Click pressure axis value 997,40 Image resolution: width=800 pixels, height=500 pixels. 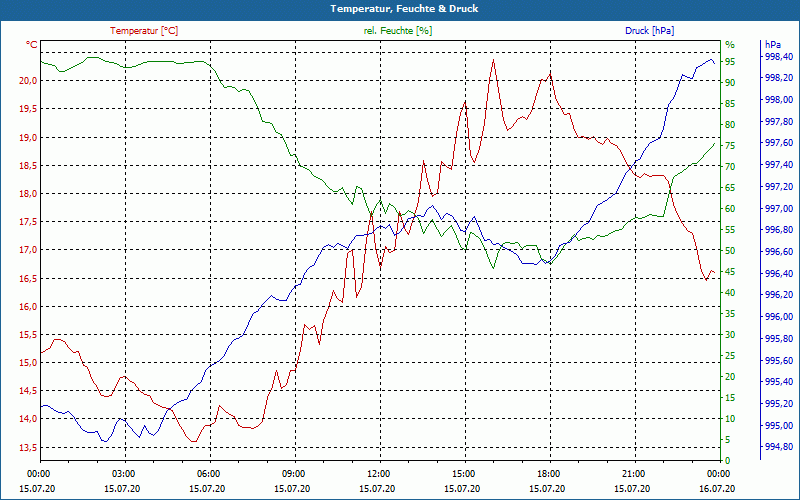pos(779,165)
